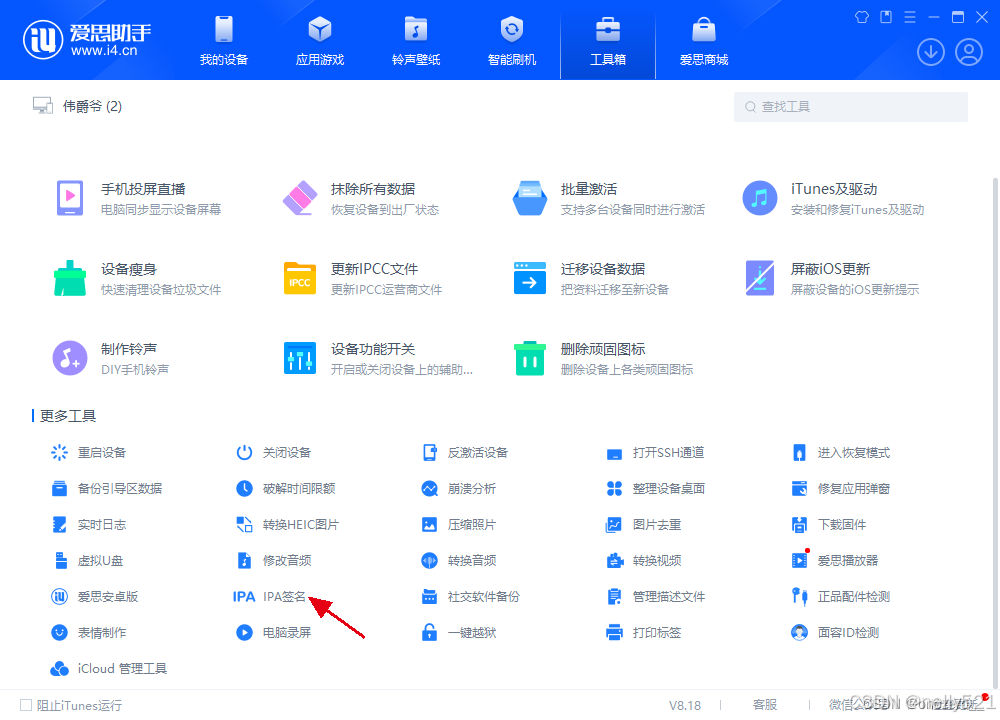Open the user account profile icon
Image resolution: width=1000 pixels, height=720 pixels.
(x=969, y=52)
